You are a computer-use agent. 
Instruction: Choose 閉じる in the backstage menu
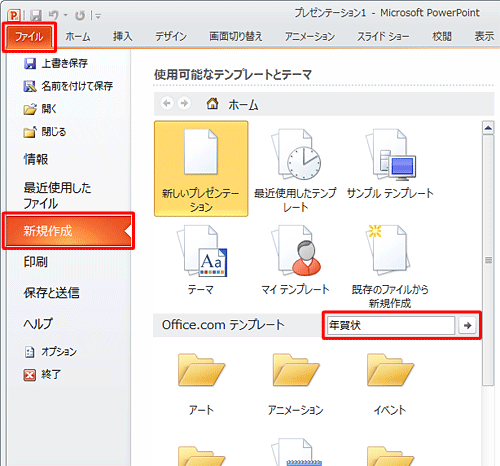pyautogui.click(x=45, y=132)
